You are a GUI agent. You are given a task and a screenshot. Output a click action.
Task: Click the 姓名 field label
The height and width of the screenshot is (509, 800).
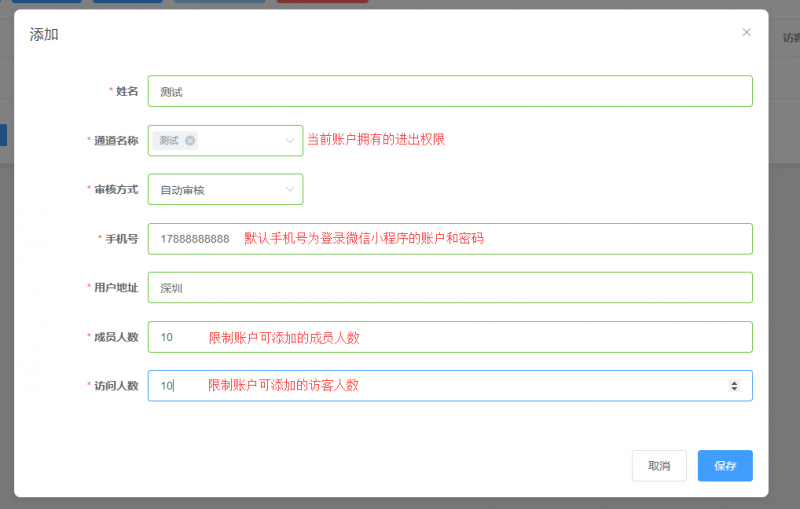126,91
